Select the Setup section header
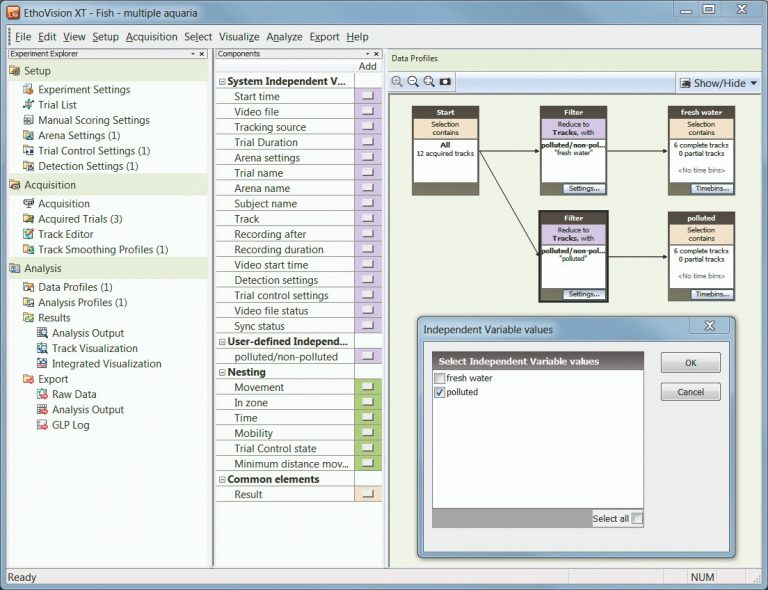This screenshot has width=768, height=590. pyautogui.click(x=108, y=71)
